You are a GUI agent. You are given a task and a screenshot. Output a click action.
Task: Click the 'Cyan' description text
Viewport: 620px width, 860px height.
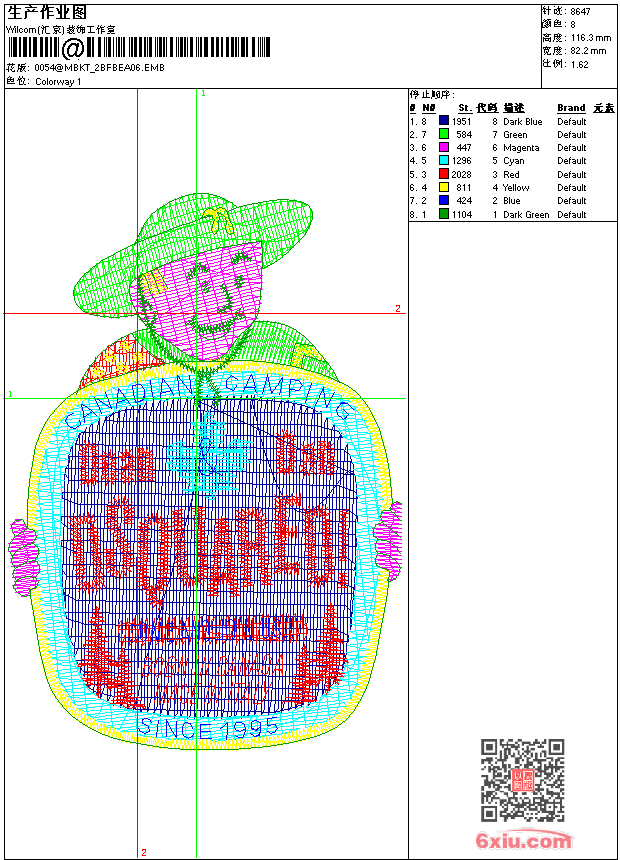pos(514,161)
